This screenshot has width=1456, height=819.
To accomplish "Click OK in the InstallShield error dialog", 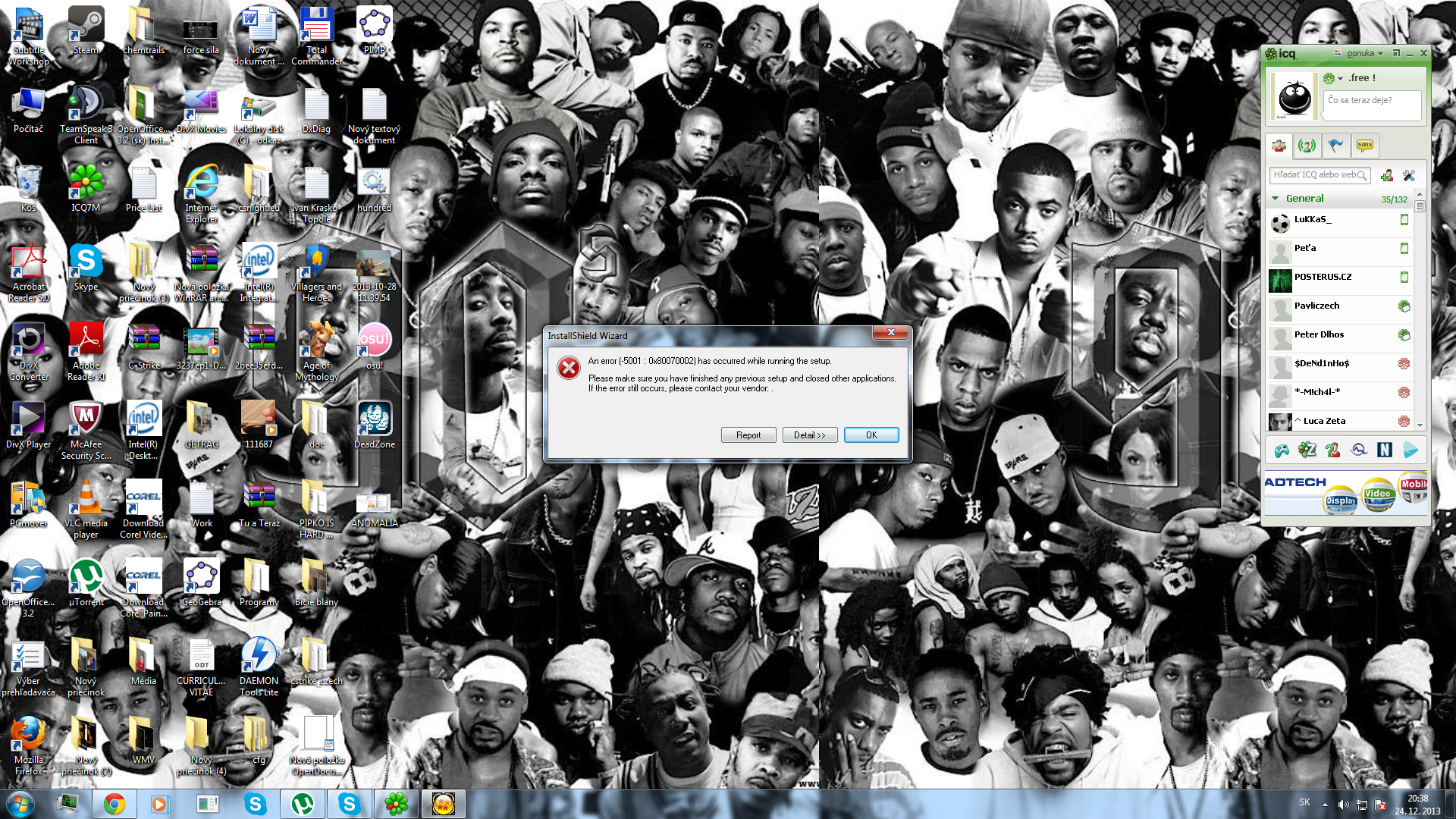I will (871, 435).
